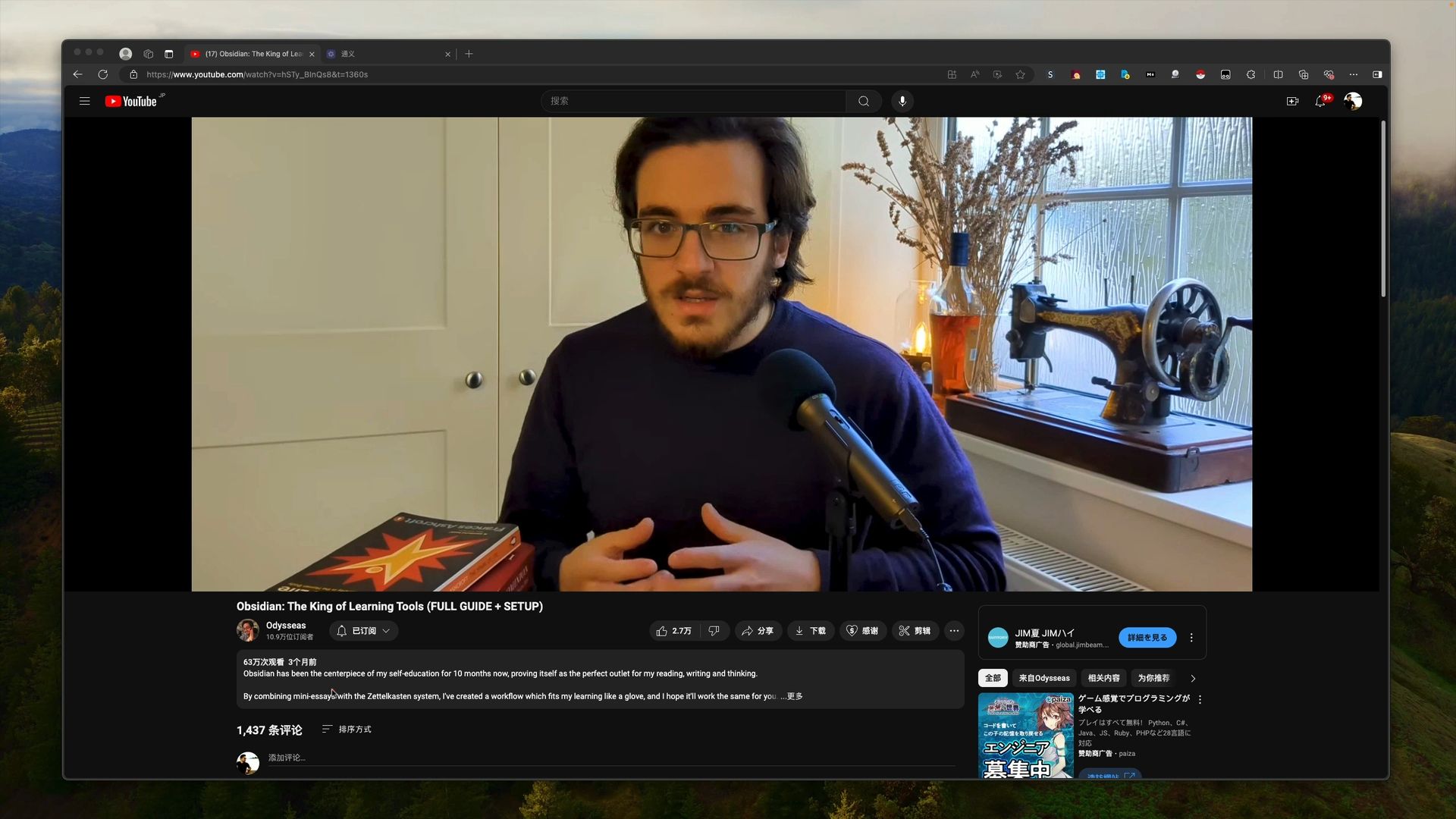Image resolution: width=1456 pixels, height=819 pixels.
Task: Expand the description with ...更多
Action: pyautogui.click(x=792, y=696)
